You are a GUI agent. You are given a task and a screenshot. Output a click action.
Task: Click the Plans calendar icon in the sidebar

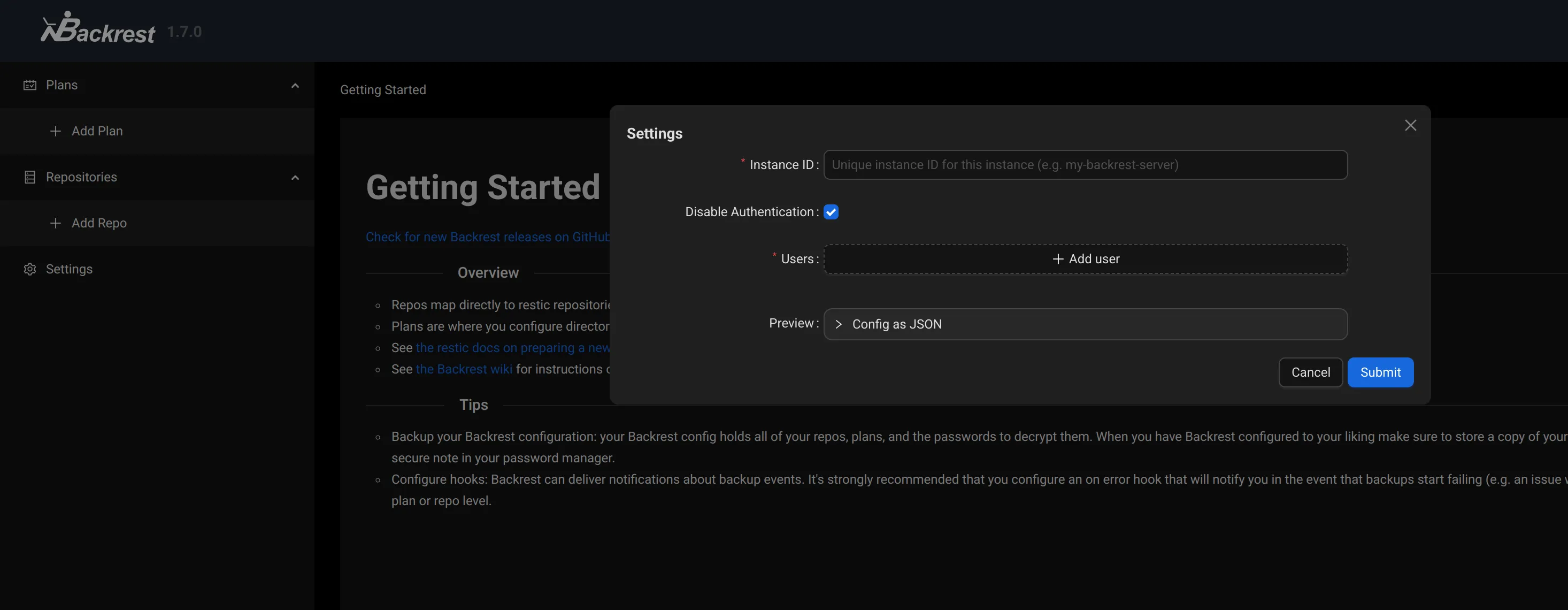coord(30,85)
